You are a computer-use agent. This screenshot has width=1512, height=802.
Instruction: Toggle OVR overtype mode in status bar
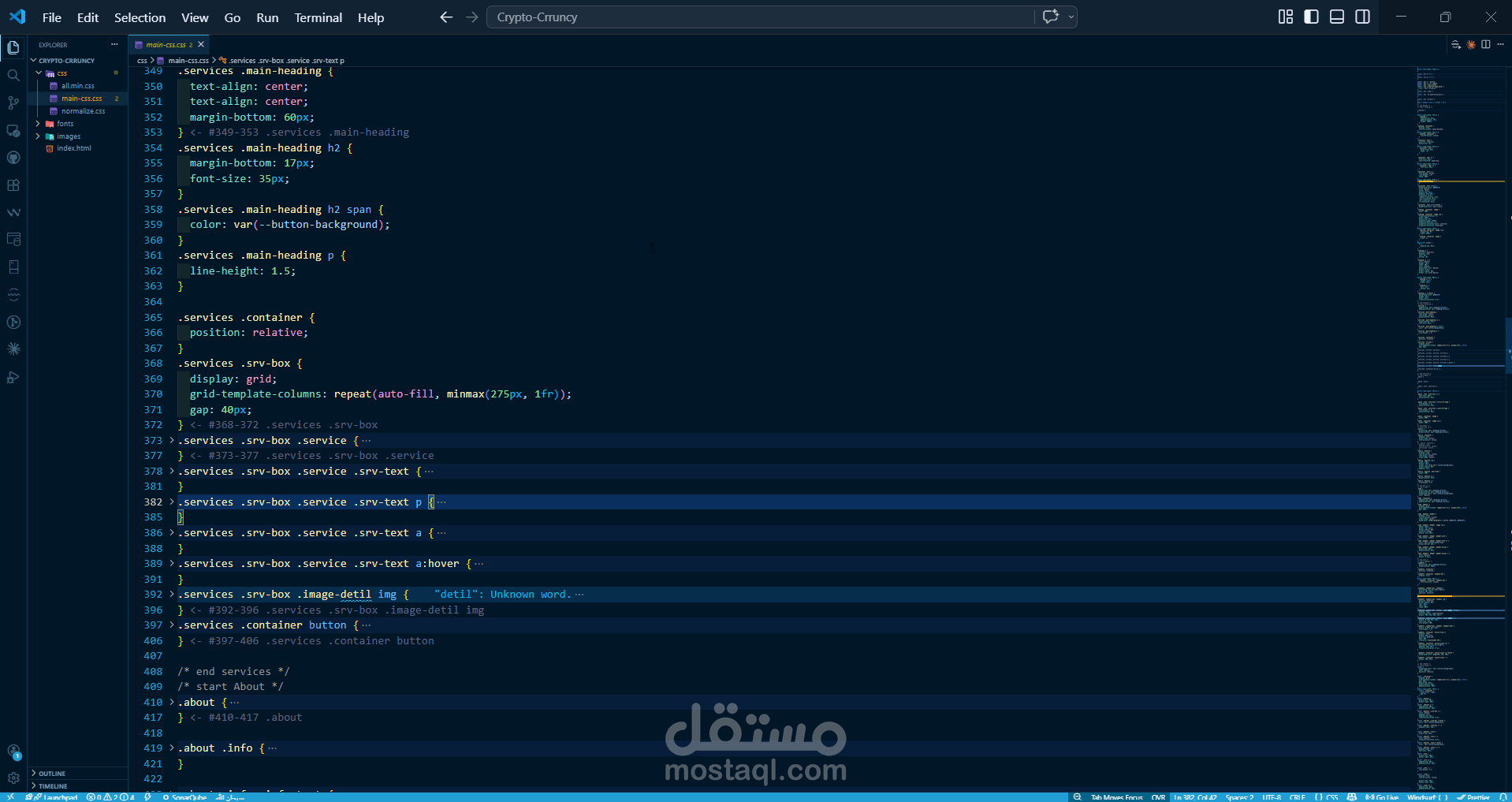[x=1158, y=797]
